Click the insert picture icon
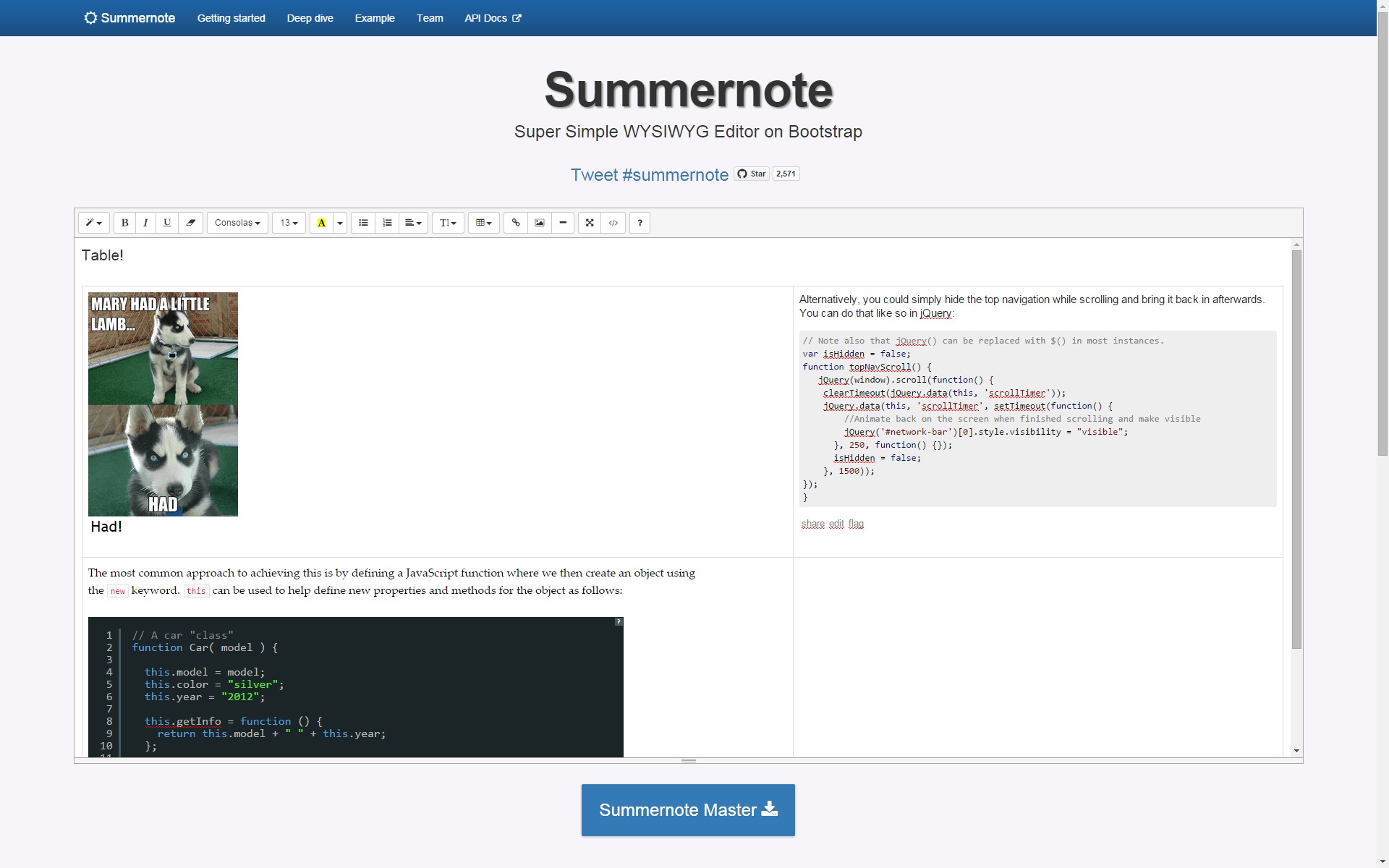1389x868 pixels. point(540,223)
